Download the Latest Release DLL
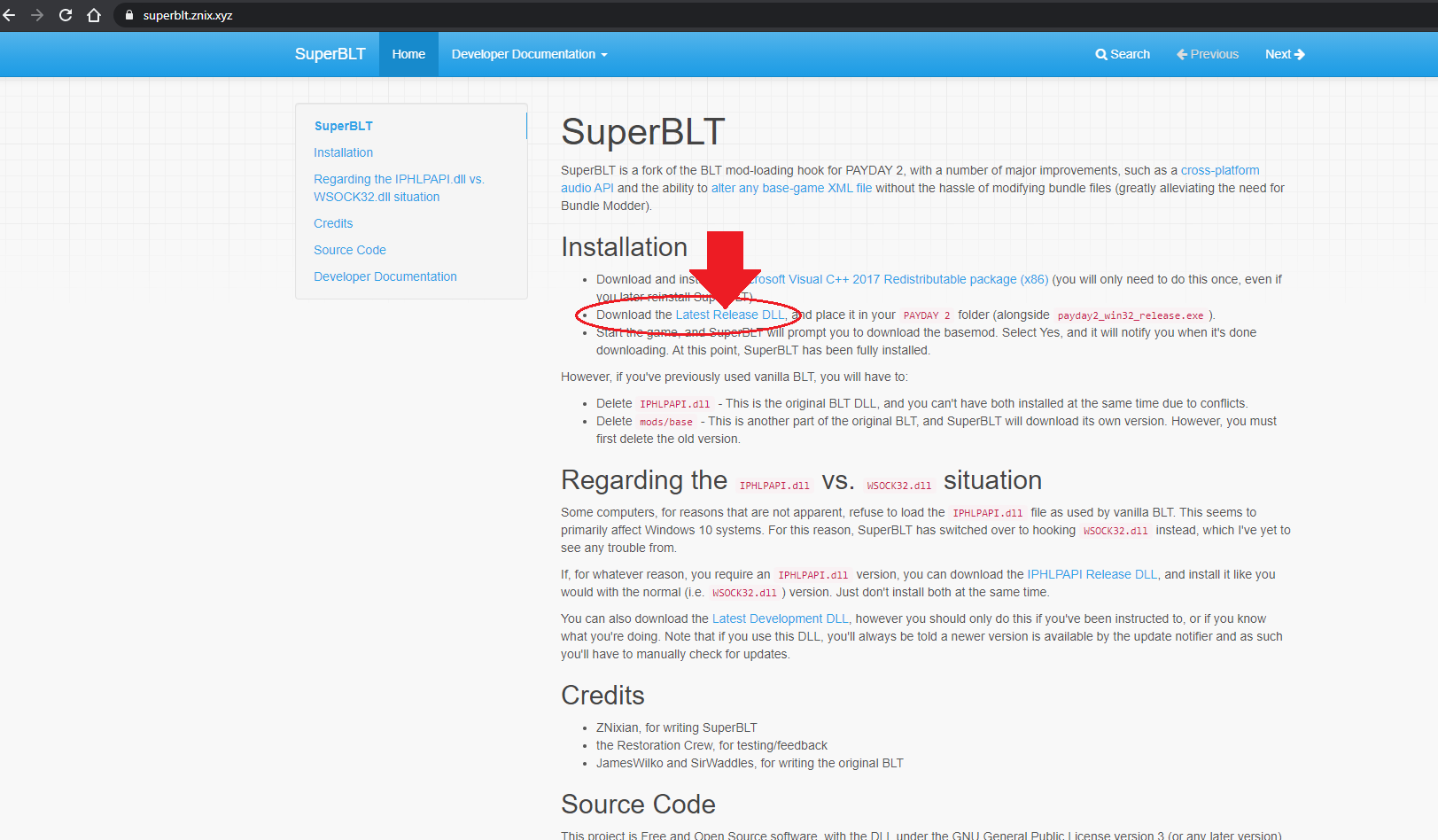This screenshot has width=1438, height=840. tap(730, 315)
